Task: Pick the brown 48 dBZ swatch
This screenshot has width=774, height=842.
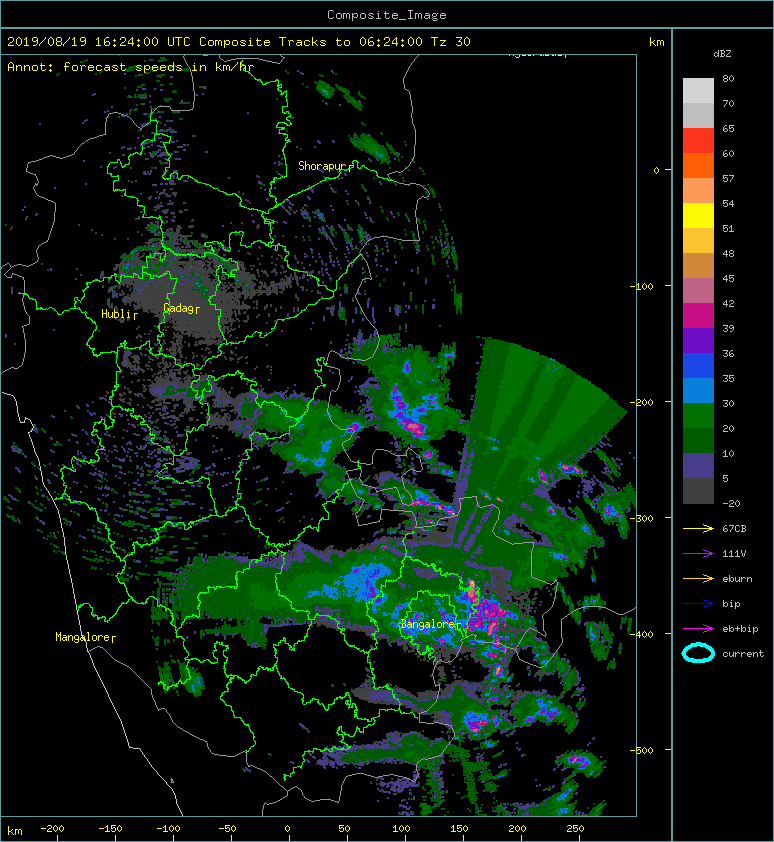Action: 698,265
